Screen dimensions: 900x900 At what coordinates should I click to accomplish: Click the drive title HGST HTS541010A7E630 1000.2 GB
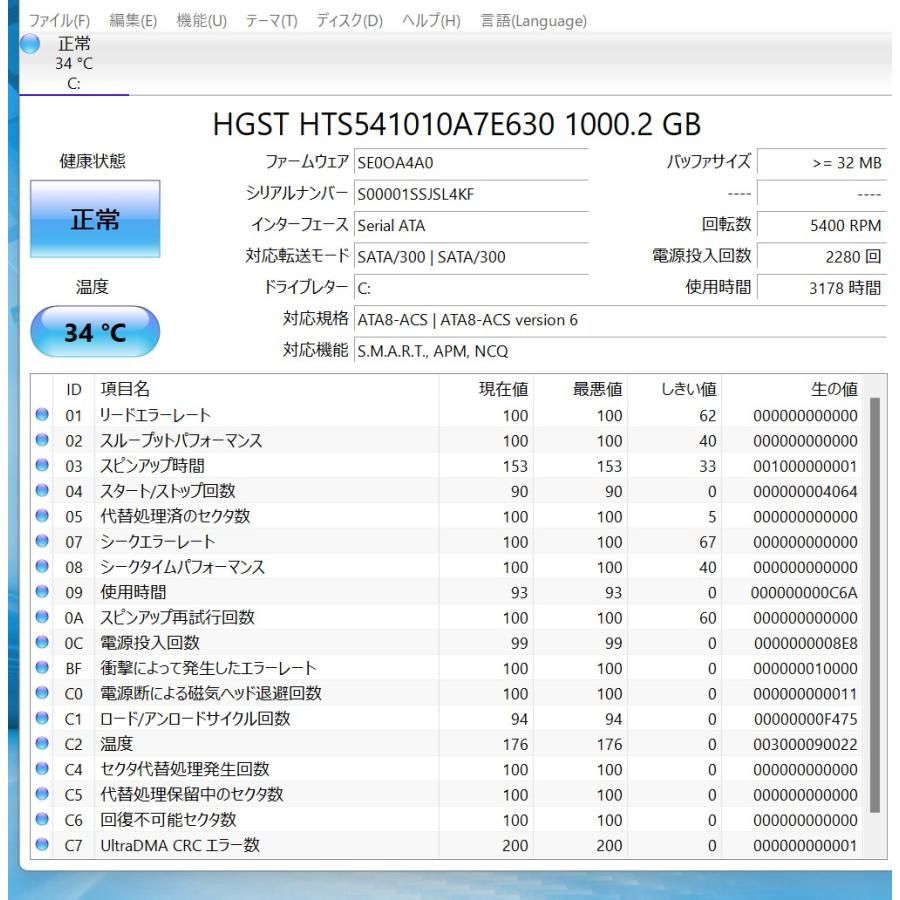click(456, 124)
